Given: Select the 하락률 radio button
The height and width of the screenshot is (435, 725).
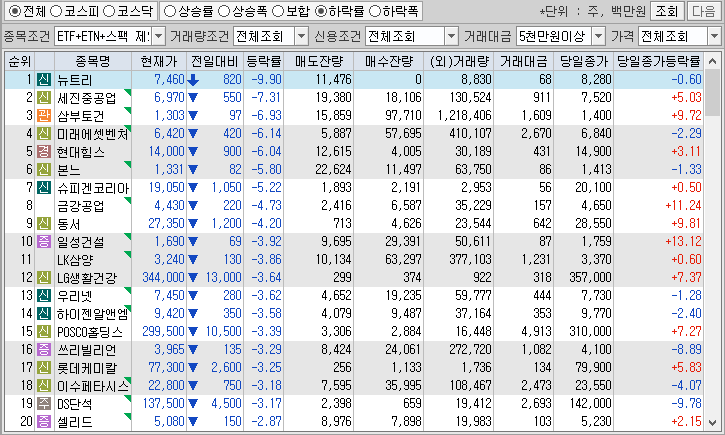Looking at the screenshot, I should pyautogui.click(x=320, y=11).
